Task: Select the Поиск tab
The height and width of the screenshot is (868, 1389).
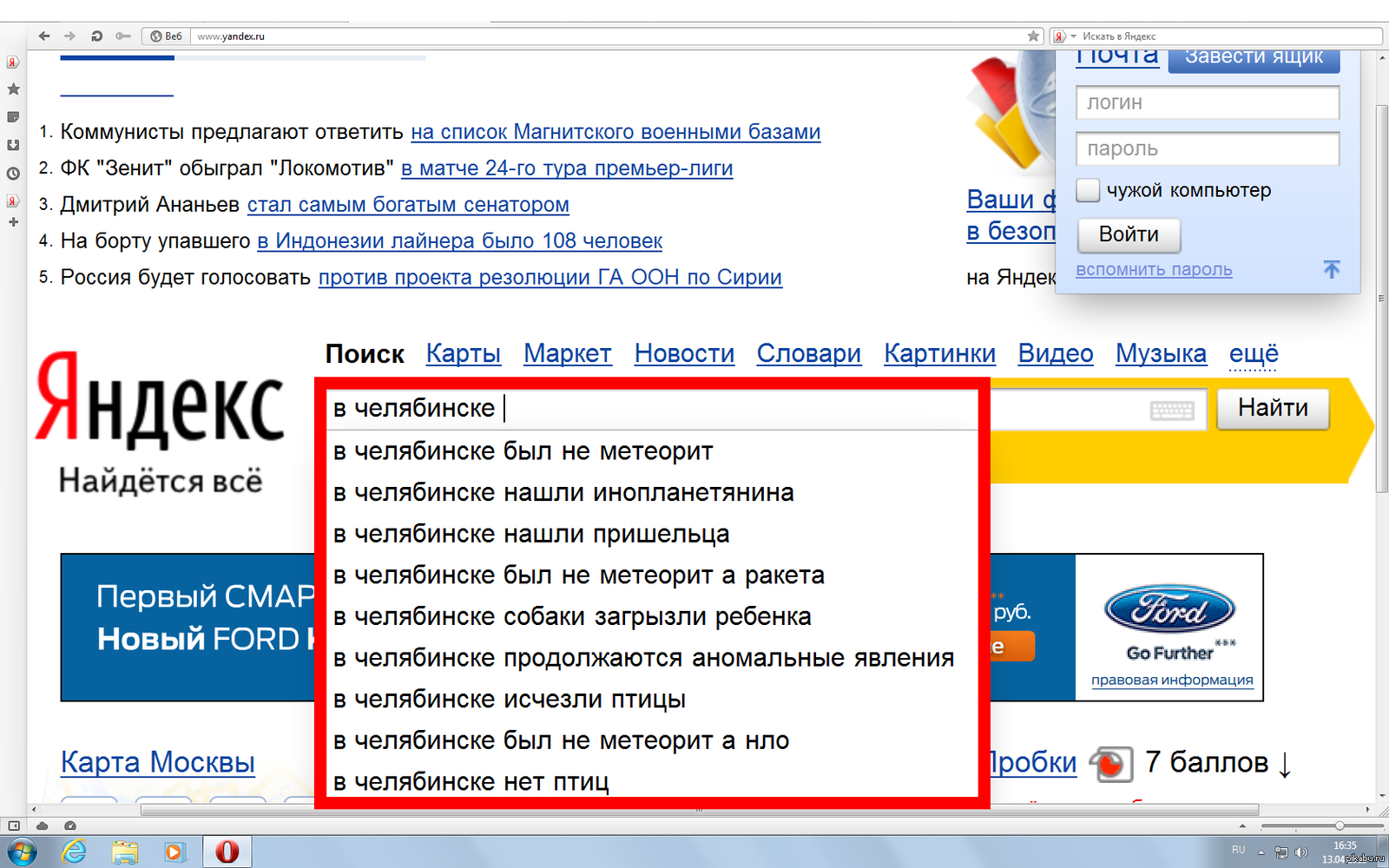Action: tap(365, 354)
